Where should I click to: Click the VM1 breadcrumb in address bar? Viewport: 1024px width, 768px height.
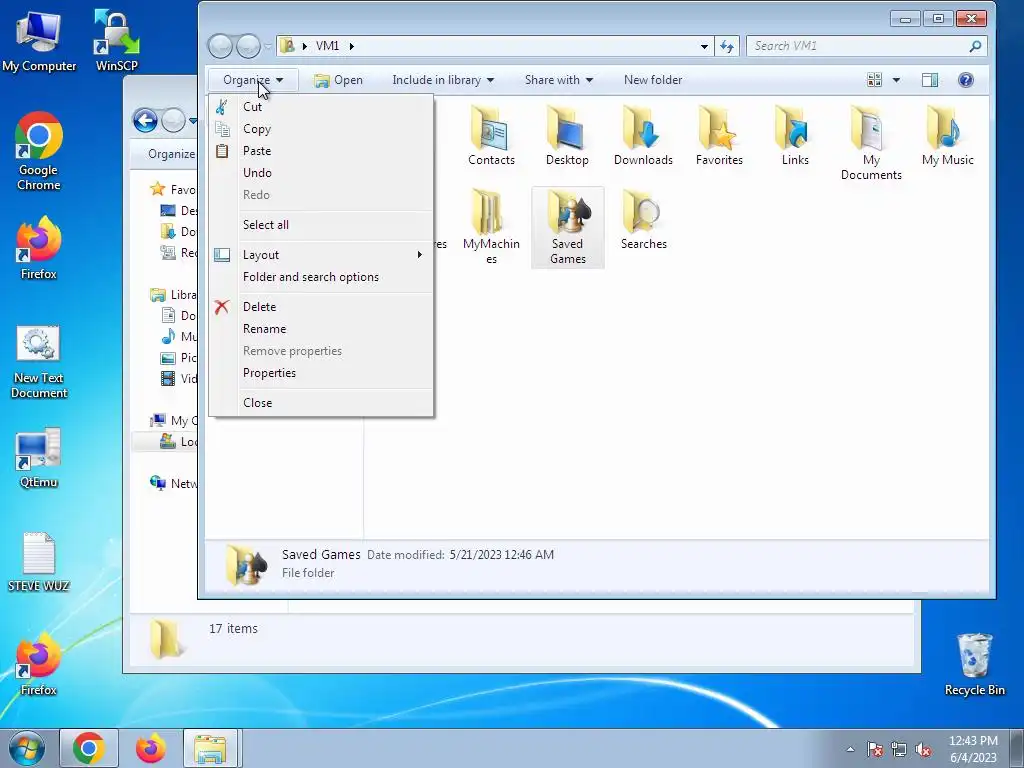point(327,46)
